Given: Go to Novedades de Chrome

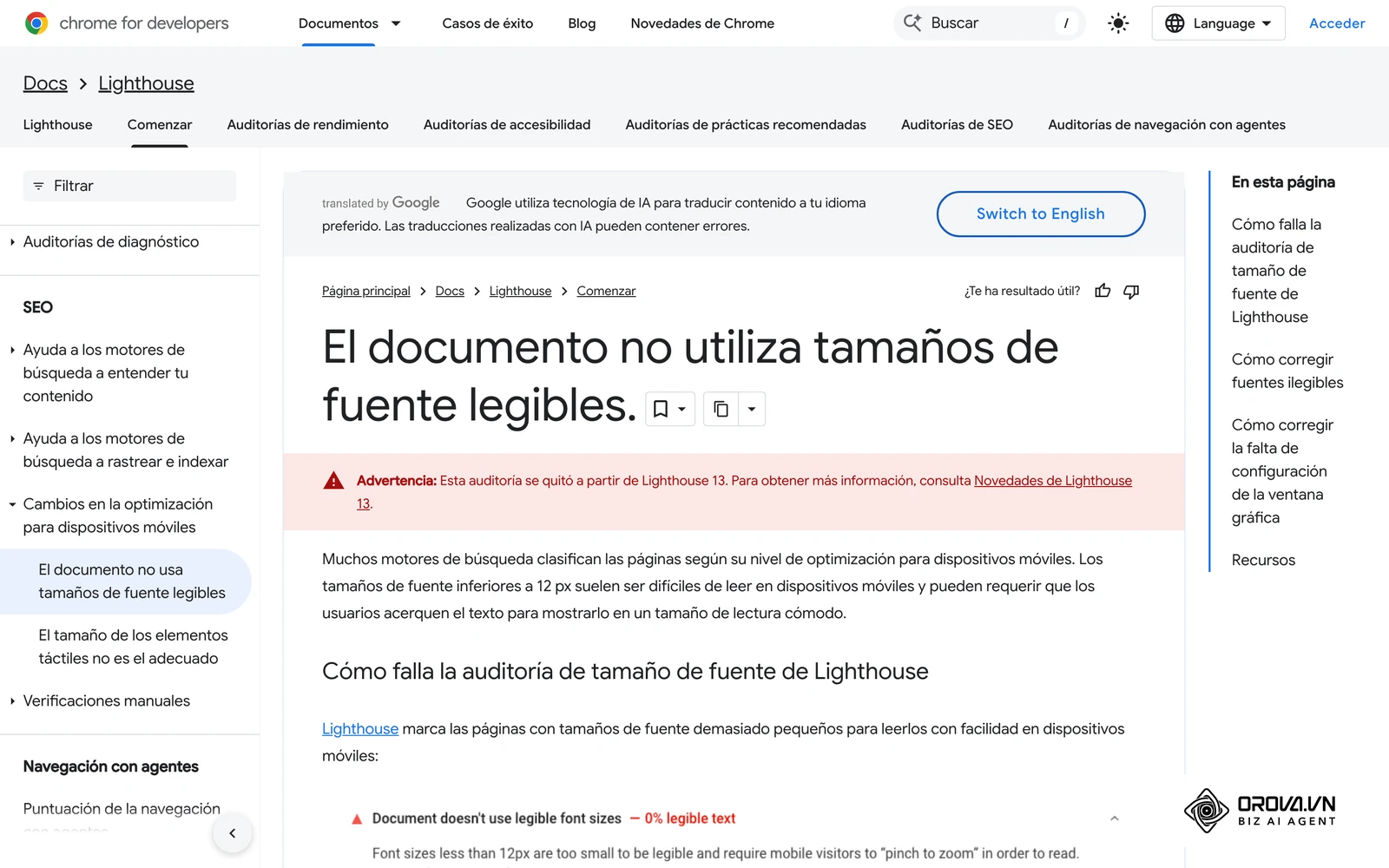Looking at the screenshot, I should pyautogui.click(x=702, y=23).
